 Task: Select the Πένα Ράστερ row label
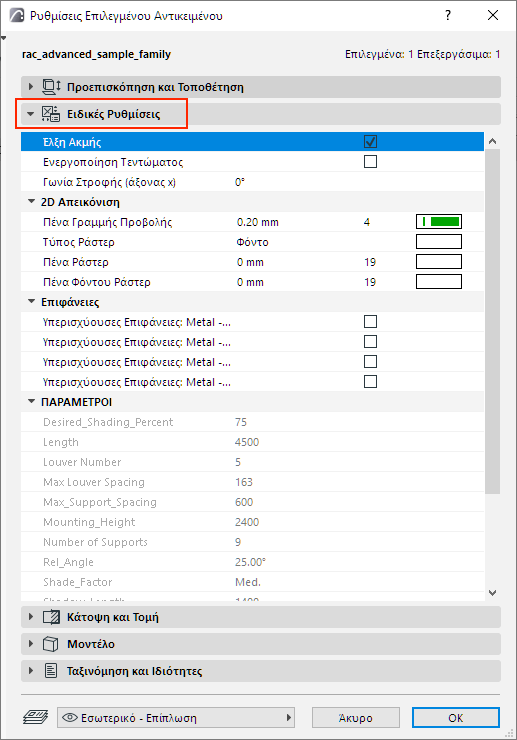click(76, 262)
